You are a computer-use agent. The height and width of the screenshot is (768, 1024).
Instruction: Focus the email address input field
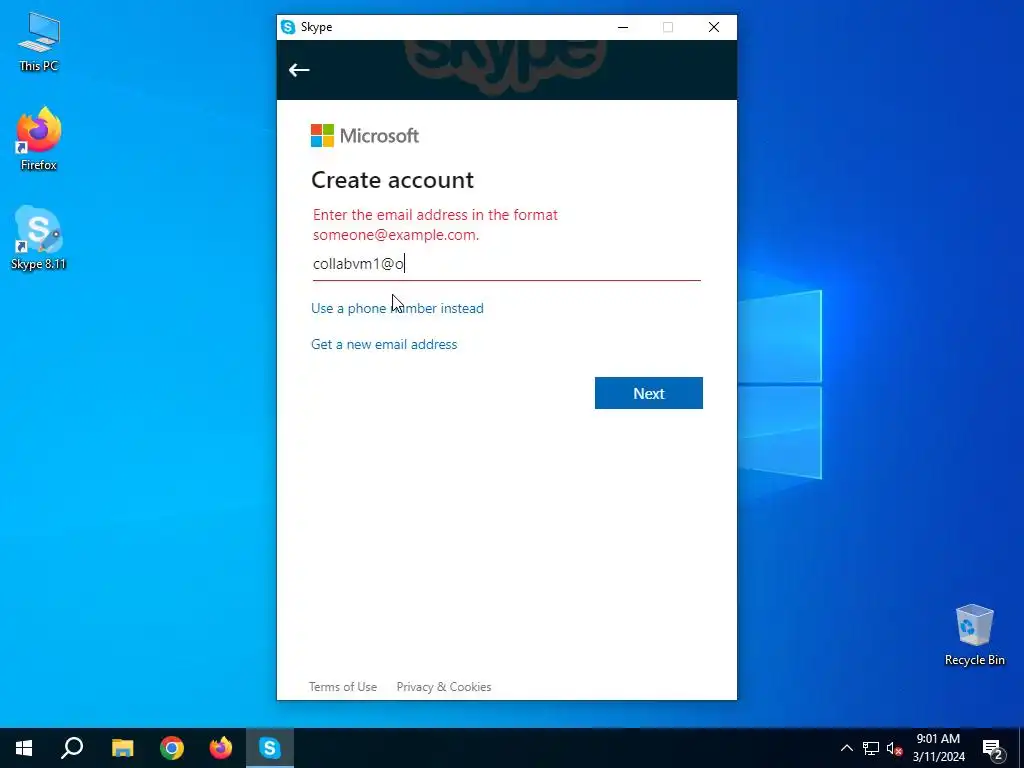(506, 264)
